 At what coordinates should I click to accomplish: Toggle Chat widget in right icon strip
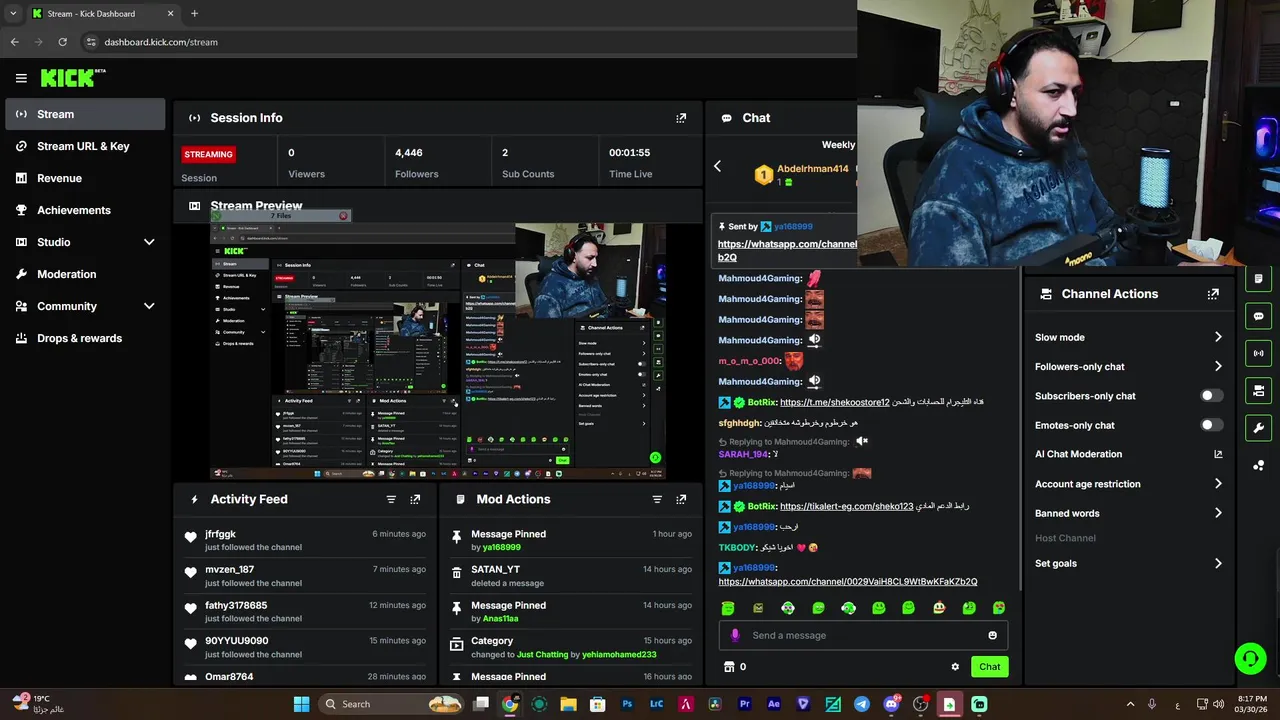(x=1258, y=316)
